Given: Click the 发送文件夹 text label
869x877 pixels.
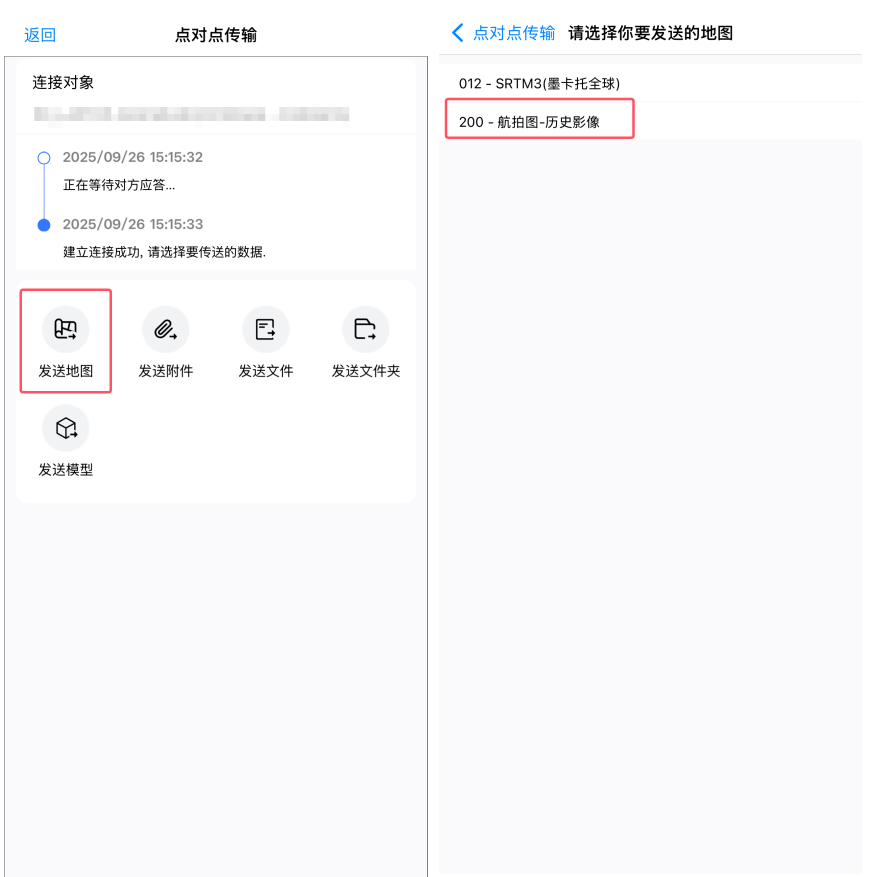Looking at the screenshot, I should [366, 371].
